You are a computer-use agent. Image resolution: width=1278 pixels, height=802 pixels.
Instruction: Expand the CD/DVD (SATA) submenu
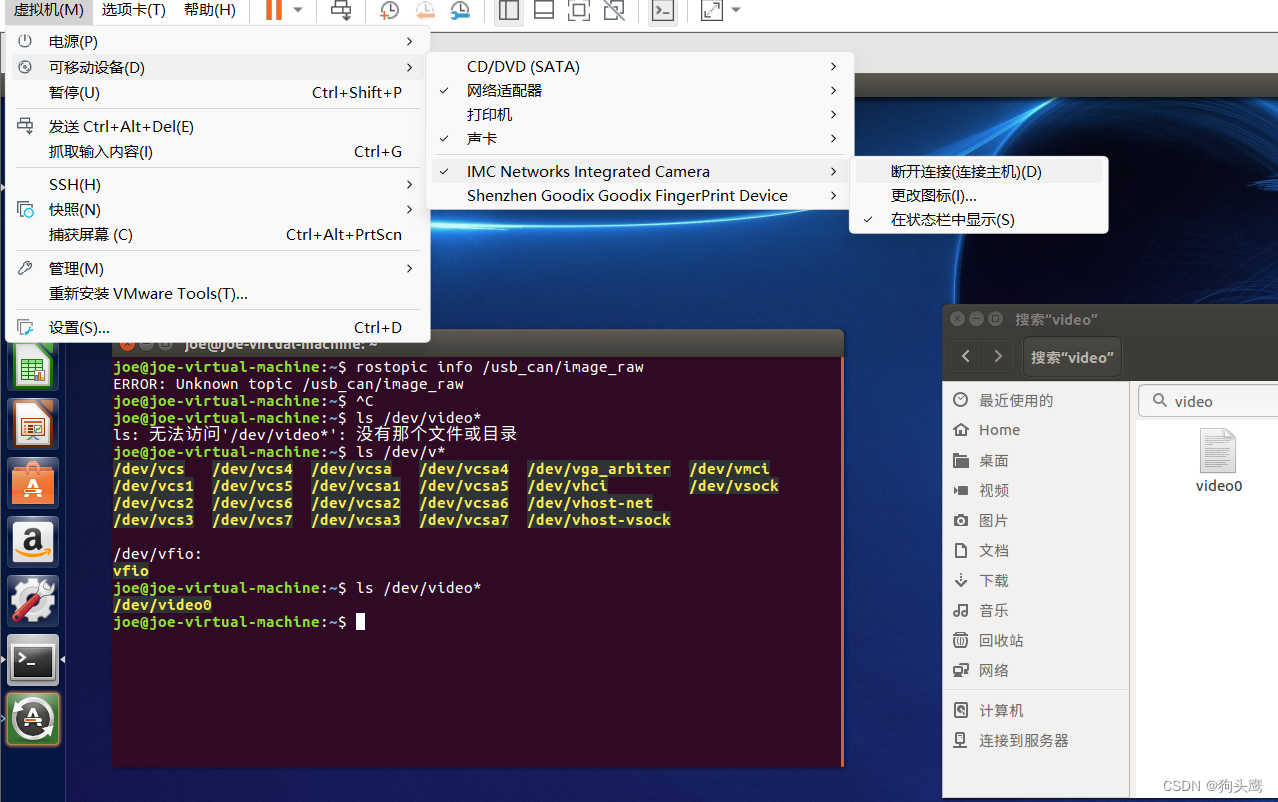point(640,66)
